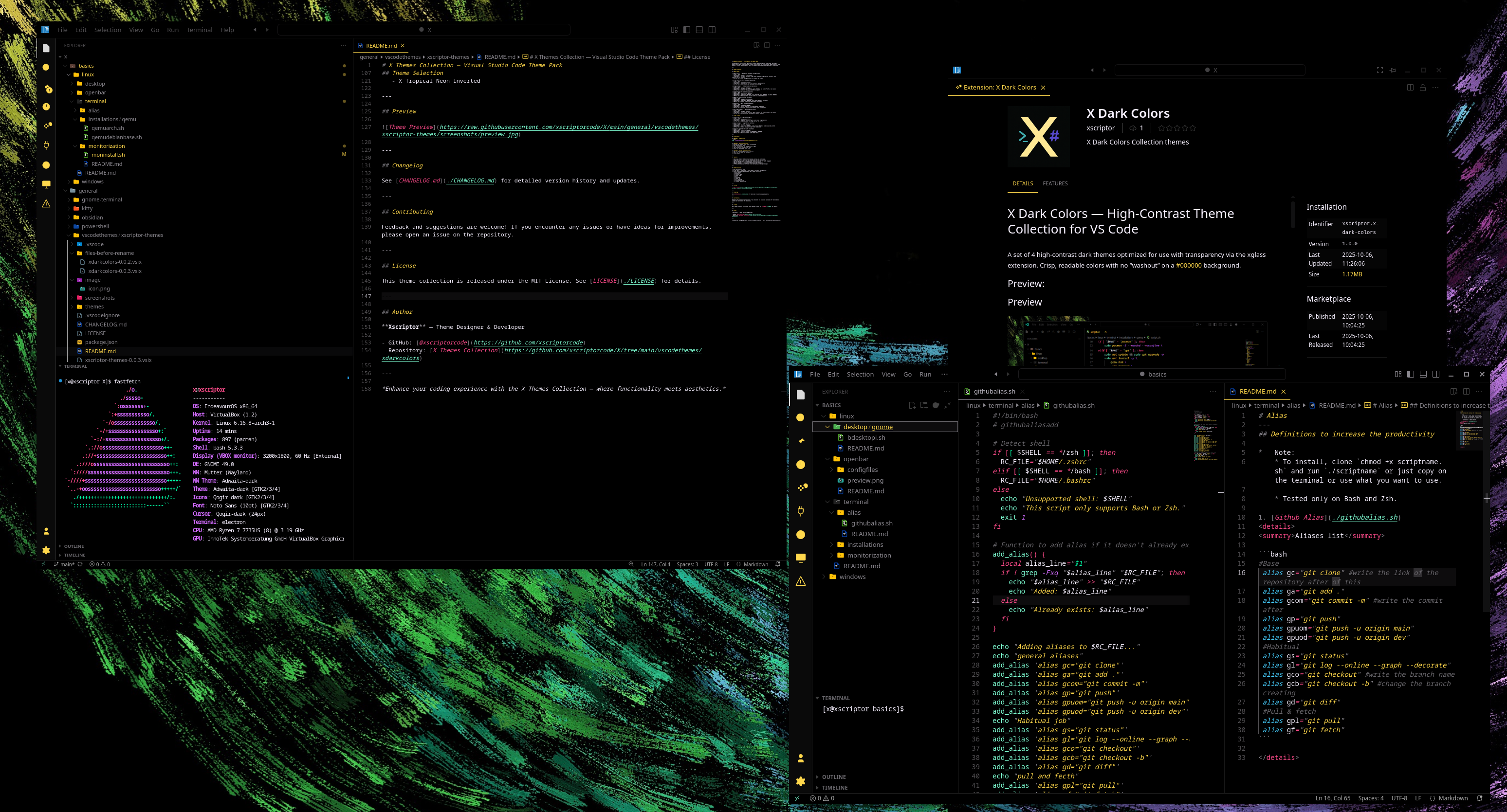1507x812 pixels.
Task: Open Accounts icon in left window
Action: pos(46,531)
